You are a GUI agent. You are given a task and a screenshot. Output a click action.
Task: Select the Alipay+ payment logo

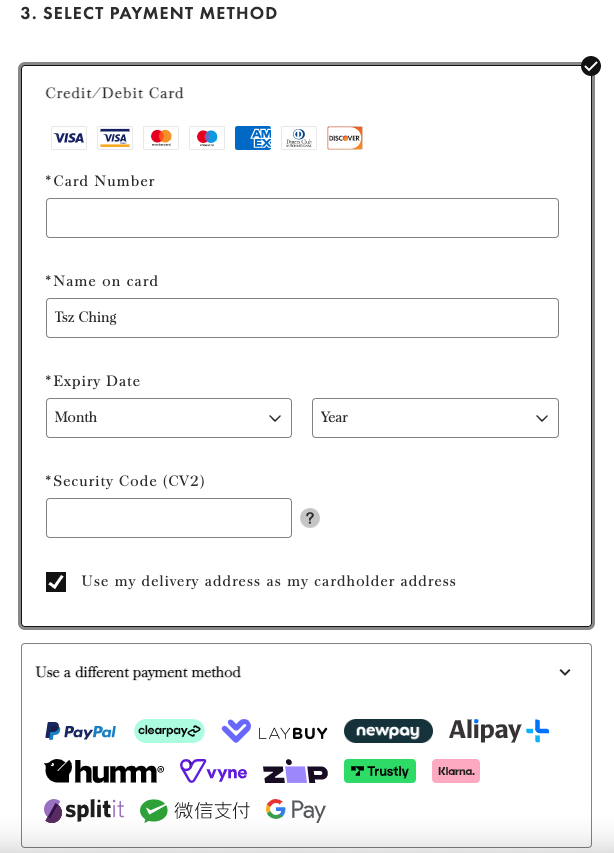pos(499,731)
